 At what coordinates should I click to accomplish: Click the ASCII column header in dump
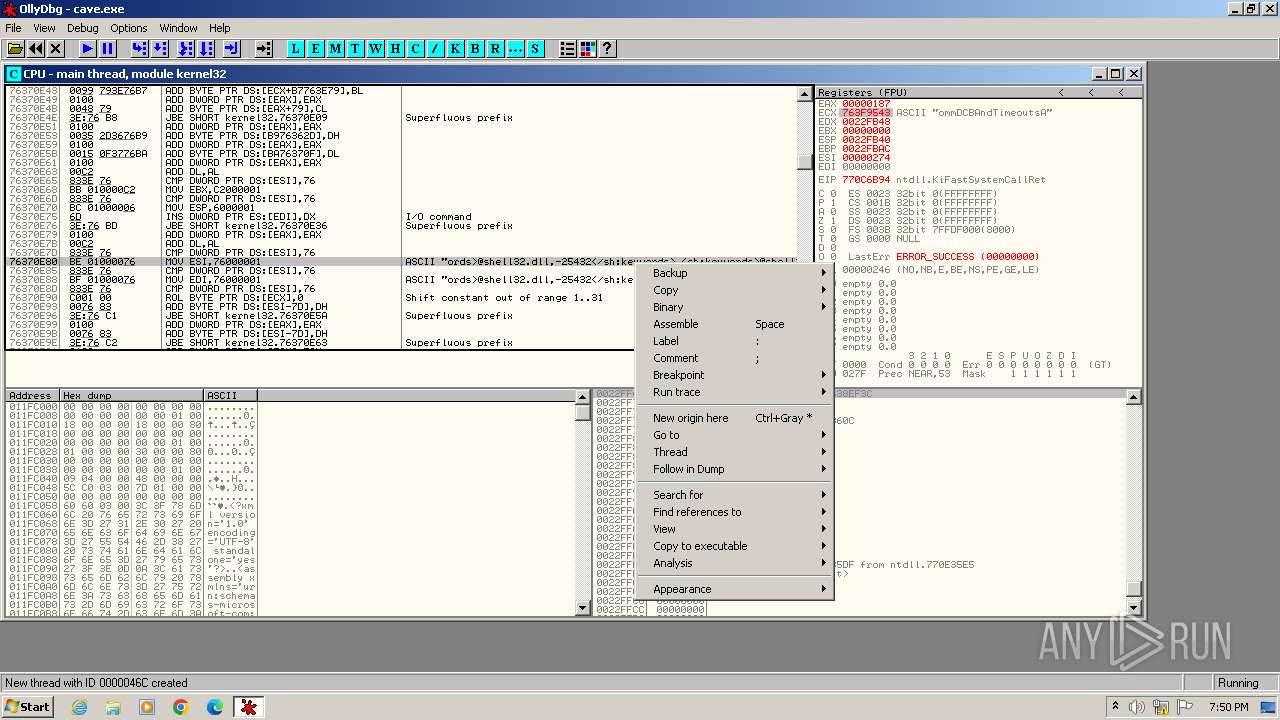coord(231,396)
